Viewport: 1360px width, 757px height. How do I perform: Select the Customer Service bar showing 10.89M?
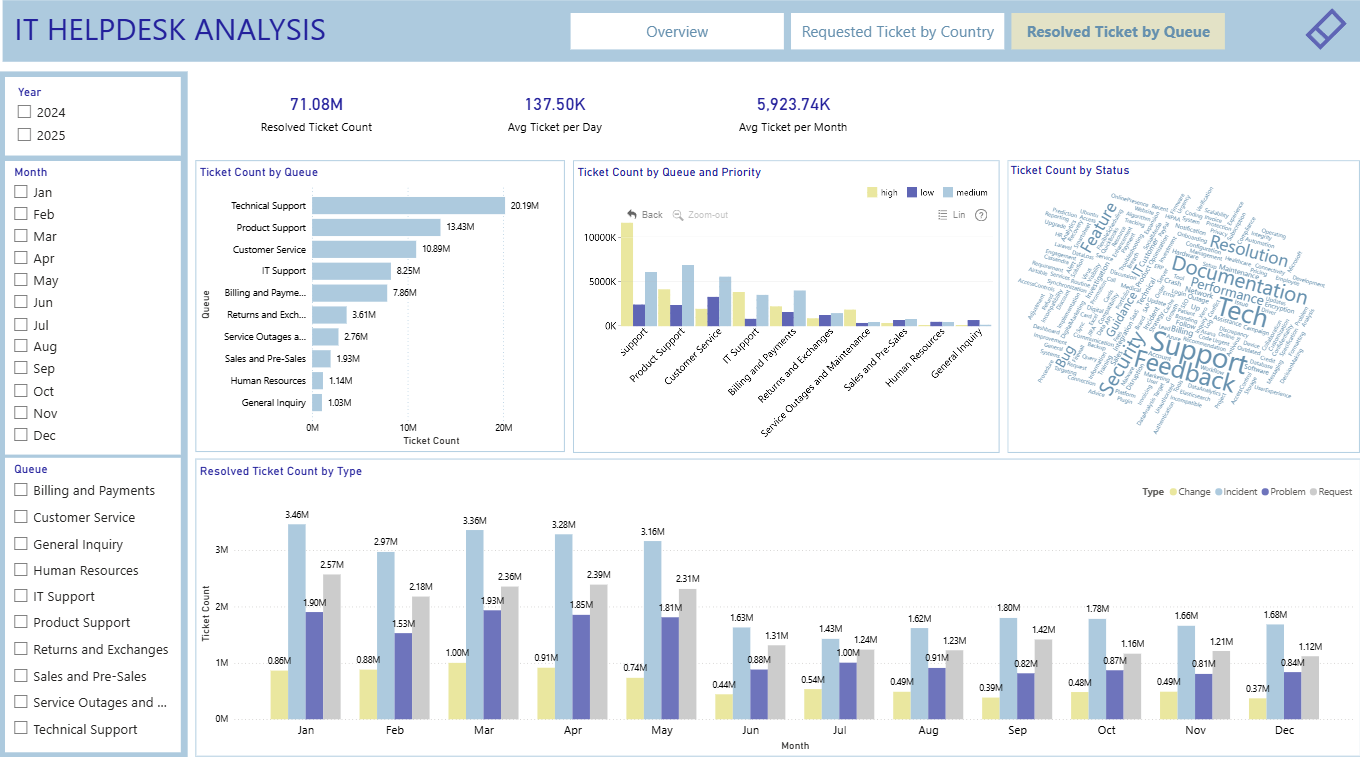364,249
